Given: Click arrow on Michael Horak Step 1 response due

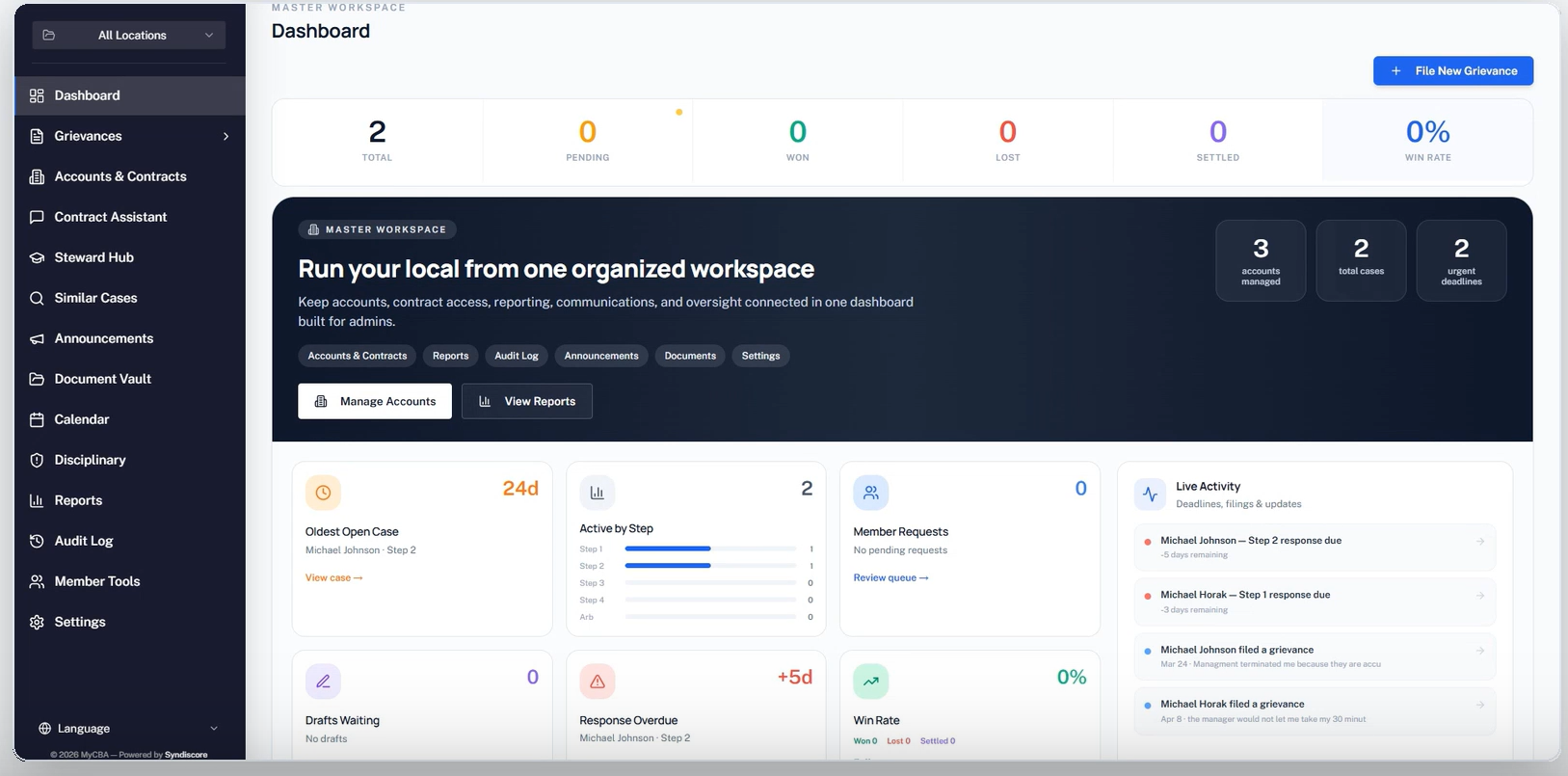Looking at the screenshot, I should pos(1480,595).
